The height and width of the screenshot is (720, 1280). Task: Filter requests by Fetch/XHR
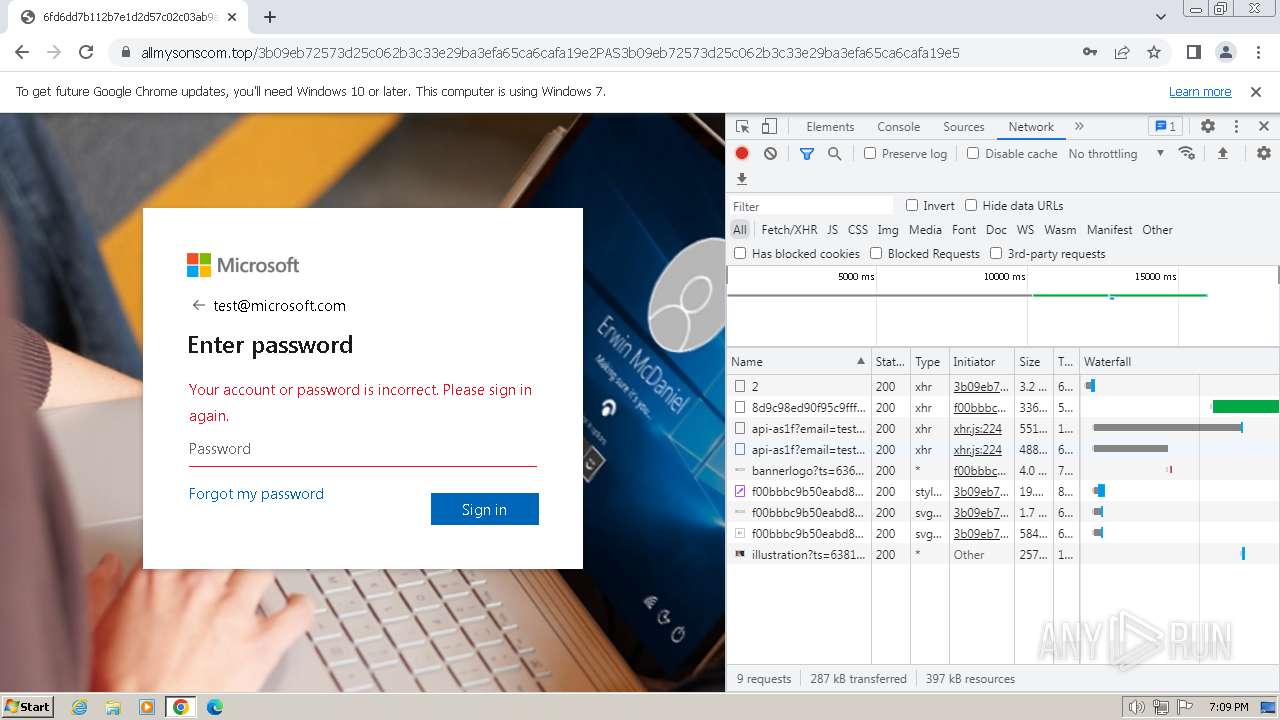pos(789,229)
